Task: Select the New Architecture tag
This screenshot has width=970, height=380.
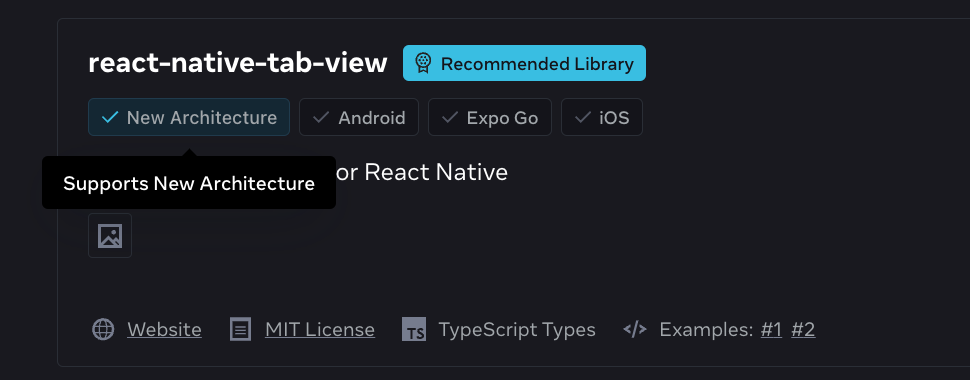Action: (189, 117)
